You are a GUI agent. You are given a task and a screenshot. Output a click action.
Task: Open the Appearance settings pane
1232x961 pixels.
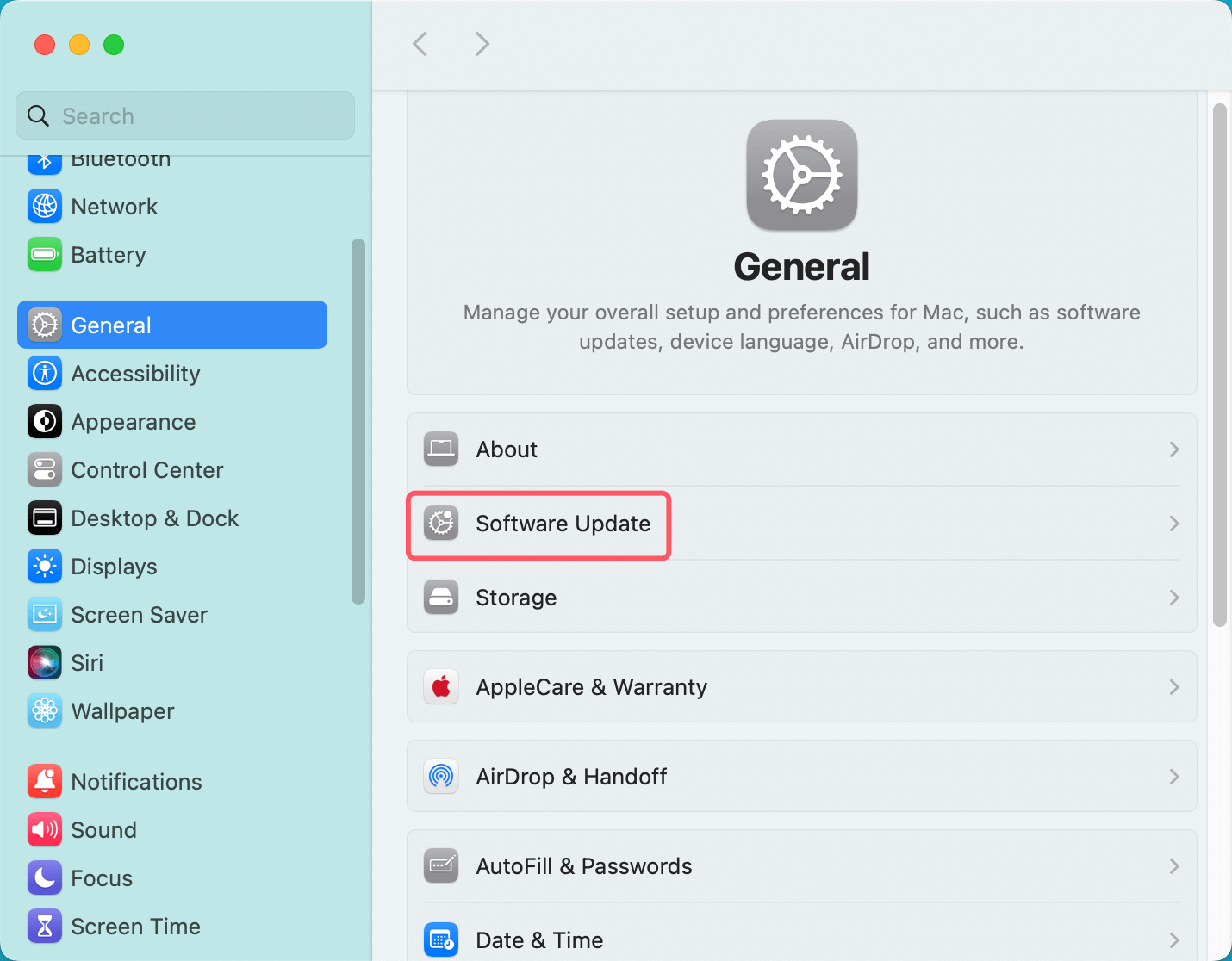pyautogui.click(x=134, y=422)
